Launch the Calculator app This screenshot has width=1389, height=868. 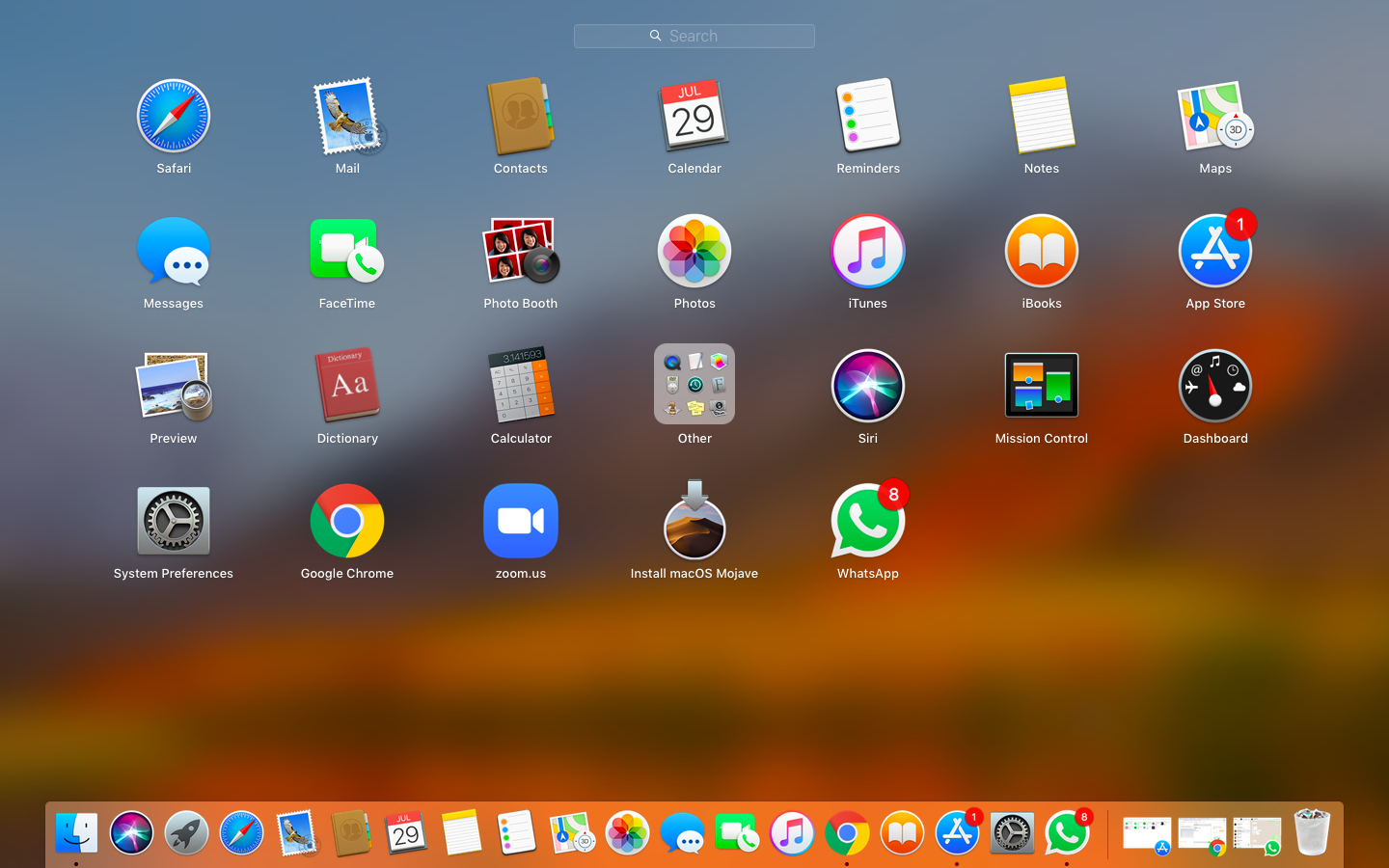521,386
